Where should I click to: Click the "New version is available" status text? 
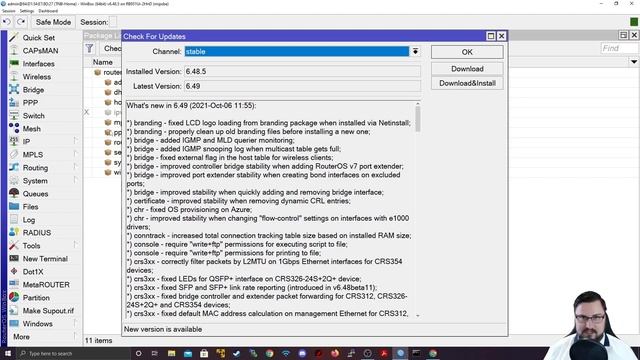point(163,329)
